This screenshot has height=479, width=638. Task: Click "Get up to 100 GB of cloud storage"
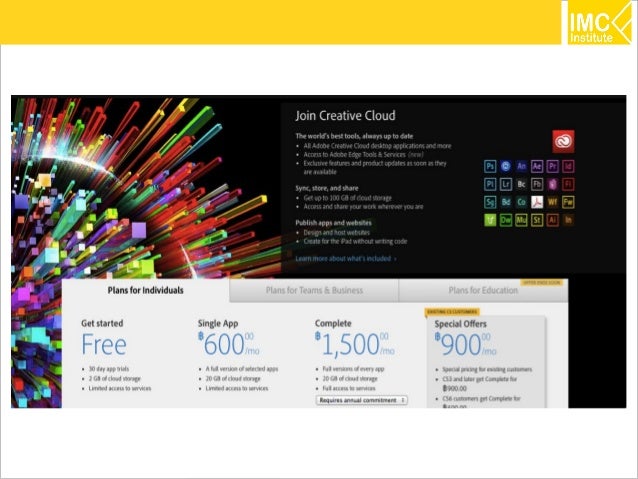pyautogui.click(x=347, y=198)
